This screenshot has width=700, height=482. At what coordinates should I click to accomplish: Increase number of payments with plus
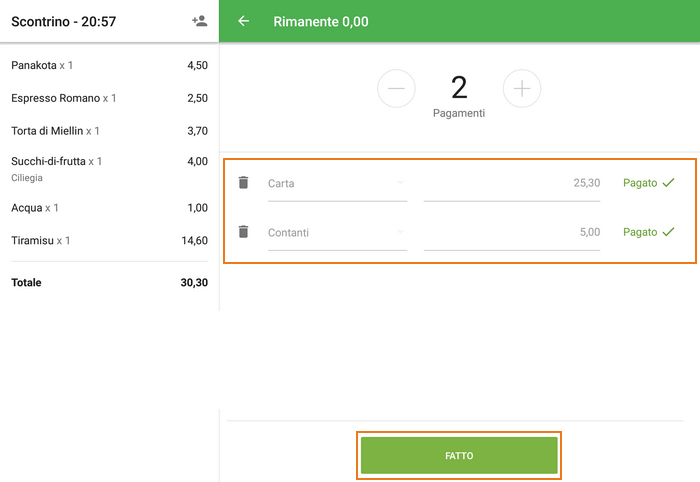pyautogui.click(x=521, y=89)
